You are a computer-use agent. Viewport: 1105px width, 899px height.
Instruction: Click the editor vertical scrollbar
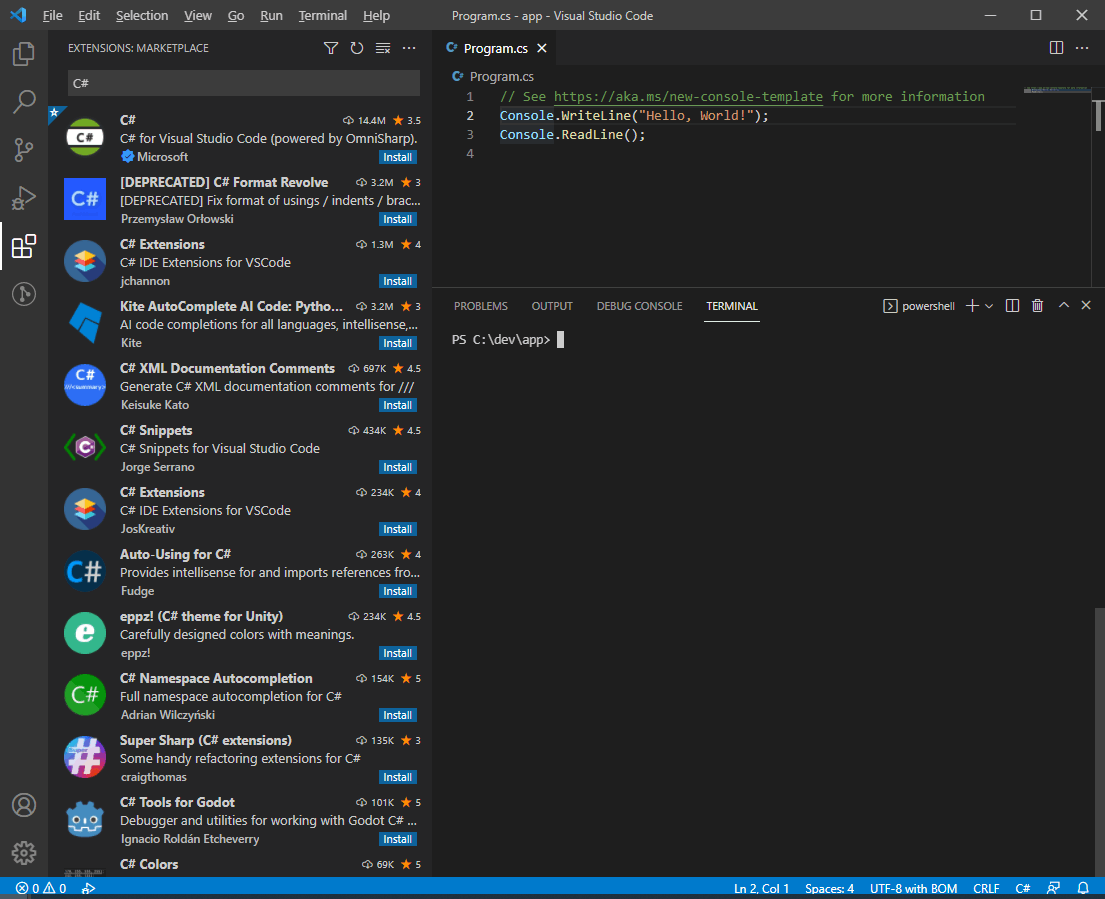(x=1099, y=116)
